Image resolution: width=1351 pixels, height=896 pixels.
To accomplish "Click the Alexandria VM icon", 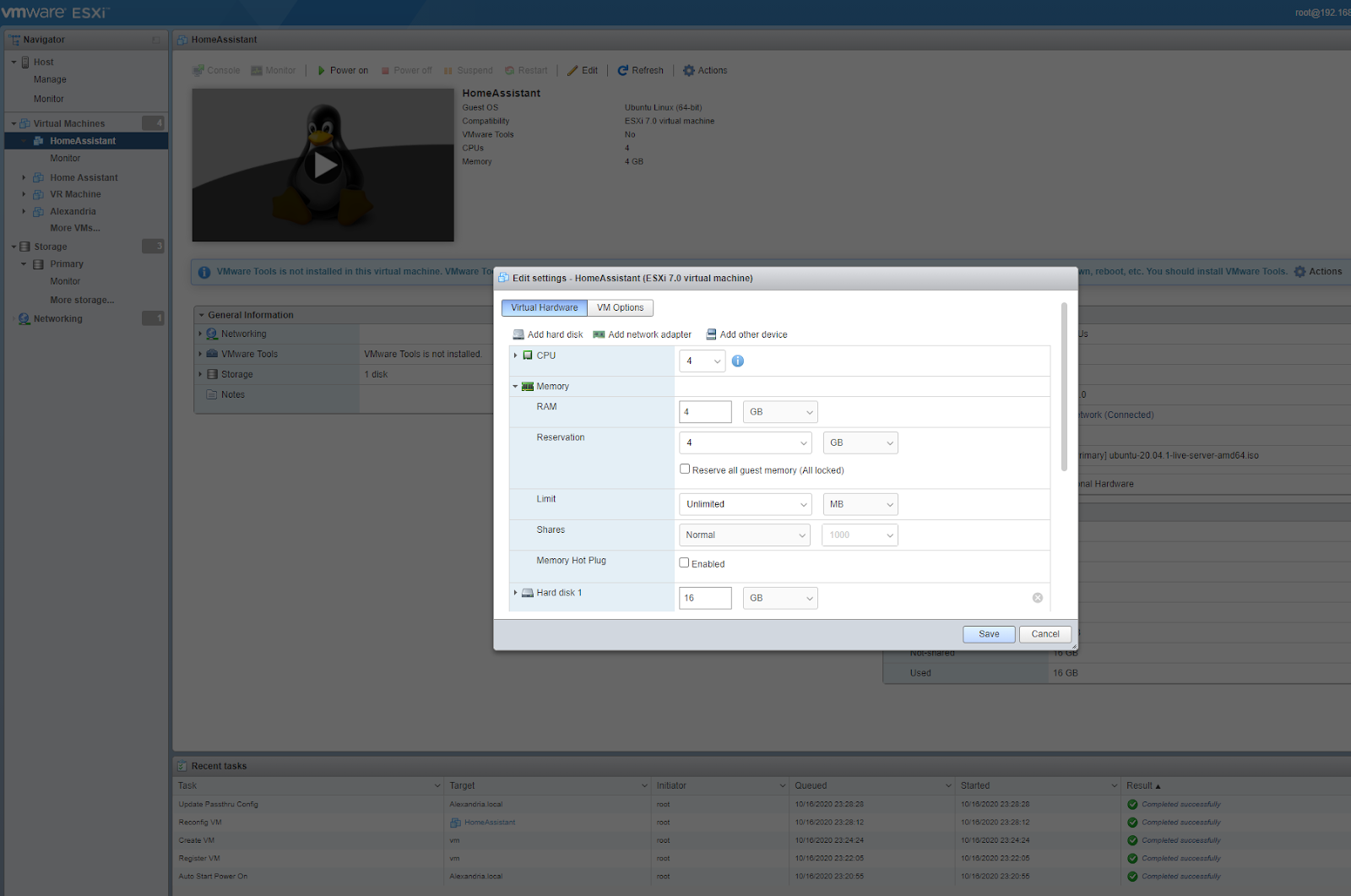I will [x=39, y=212].
